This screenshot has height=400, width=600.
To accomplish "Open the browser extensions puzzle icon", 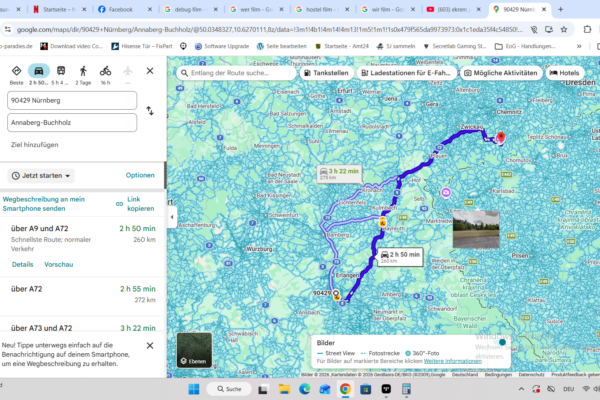I will click(x=587, y=29).
